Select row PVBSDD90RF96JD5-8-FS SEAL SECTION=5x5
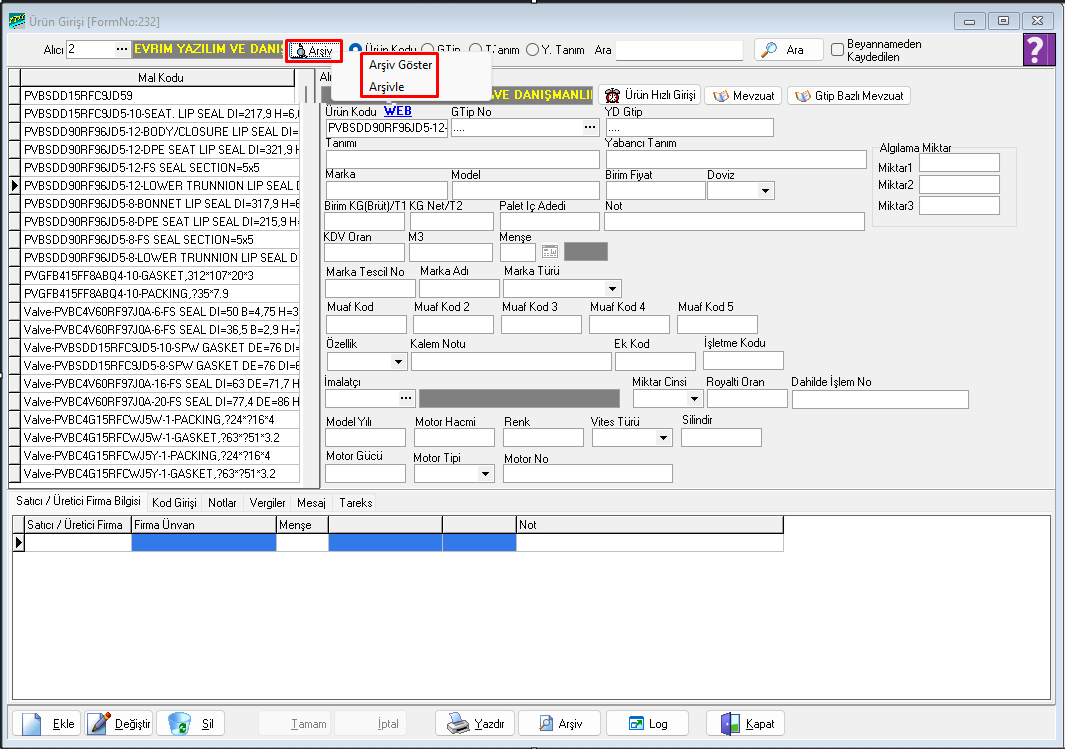 (160, 240)
